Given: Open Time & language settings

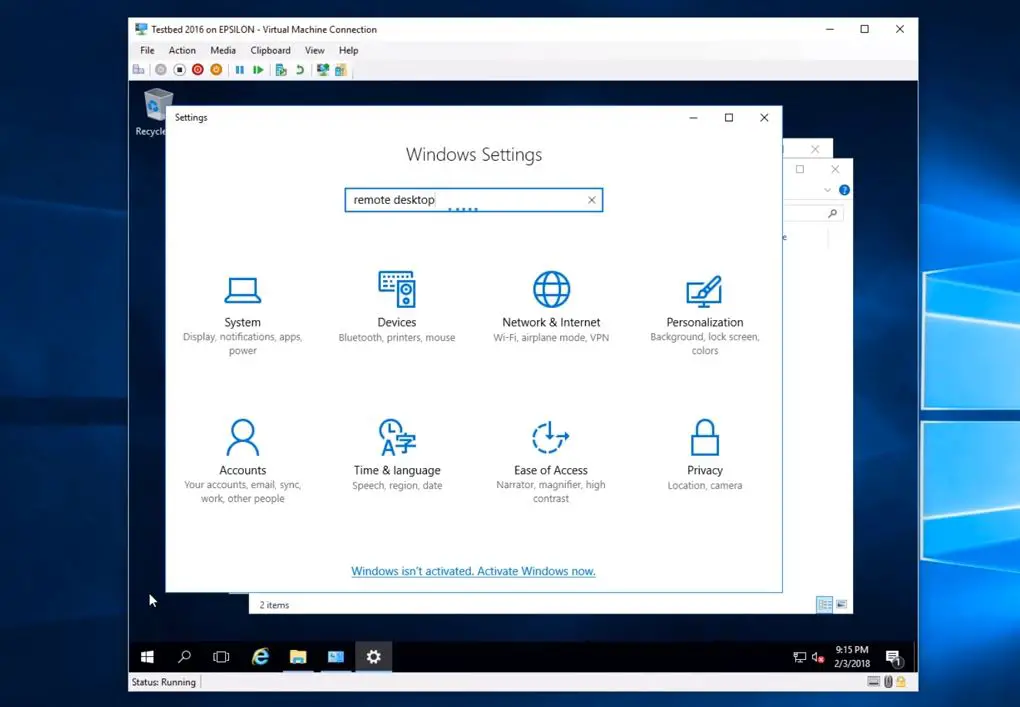Looking at the screenshot, I should (397, 455).
